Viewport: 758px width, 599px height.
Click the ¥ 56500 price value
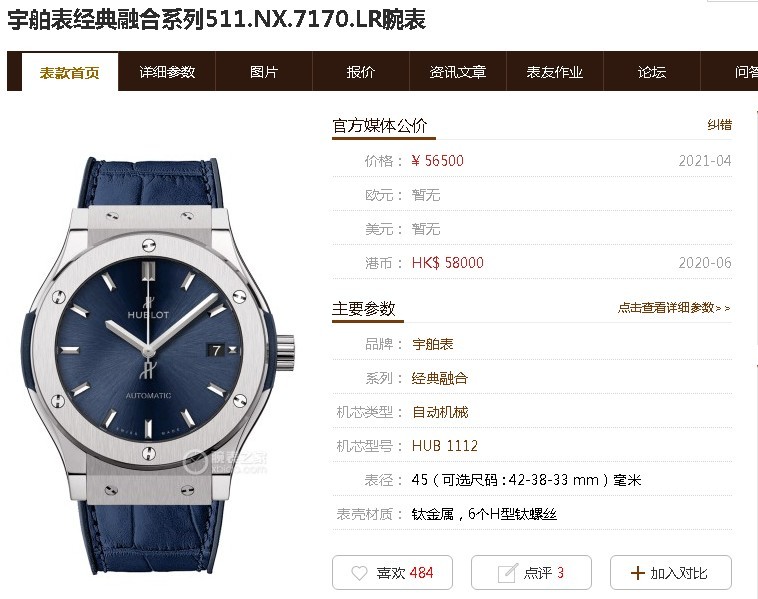point(437,161)
